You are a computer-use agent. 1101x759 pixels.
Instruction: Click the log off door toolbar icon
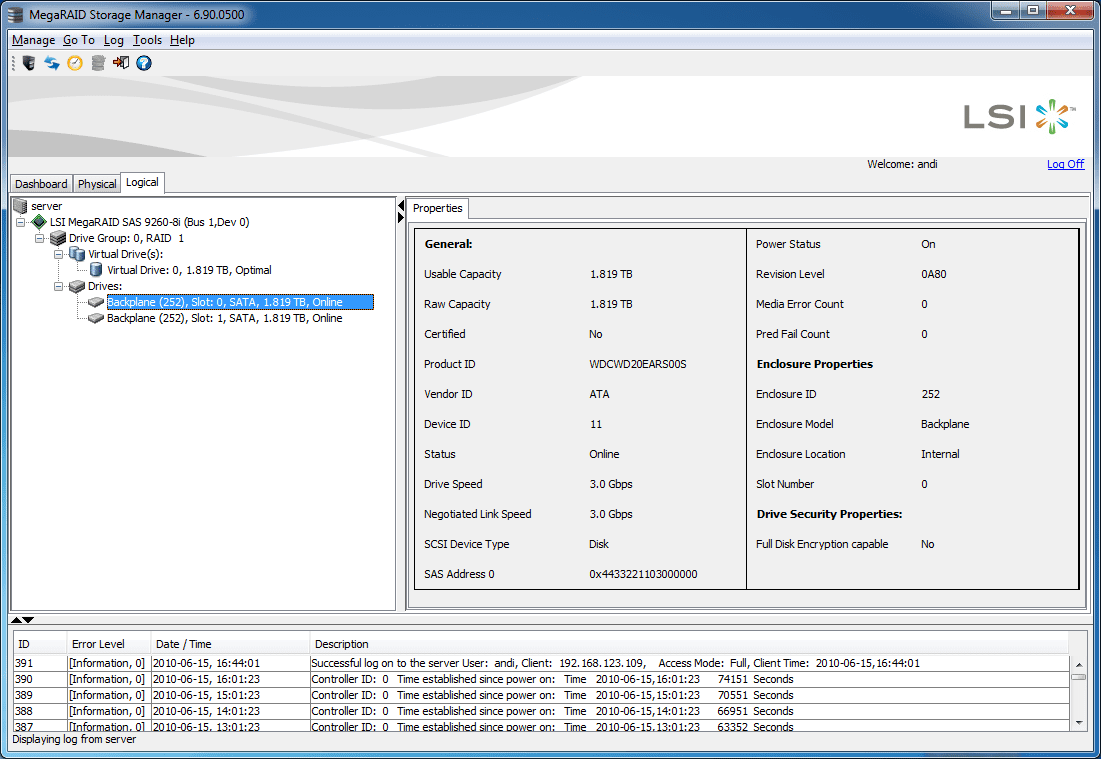(121, 63)
